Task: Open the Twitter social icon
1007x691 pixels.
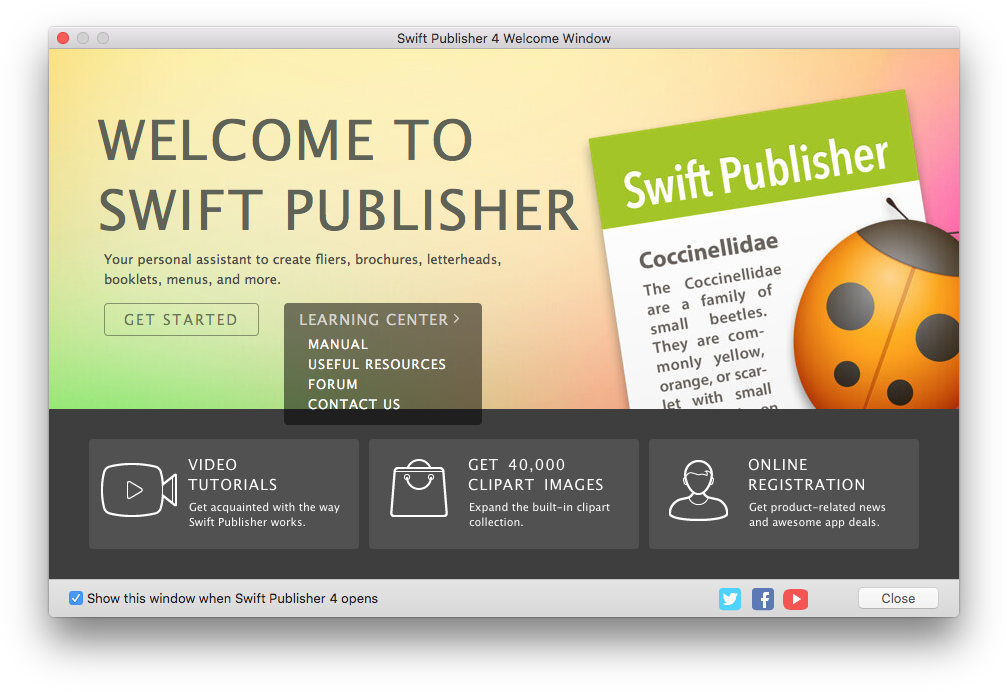Action: click(730, 599)
